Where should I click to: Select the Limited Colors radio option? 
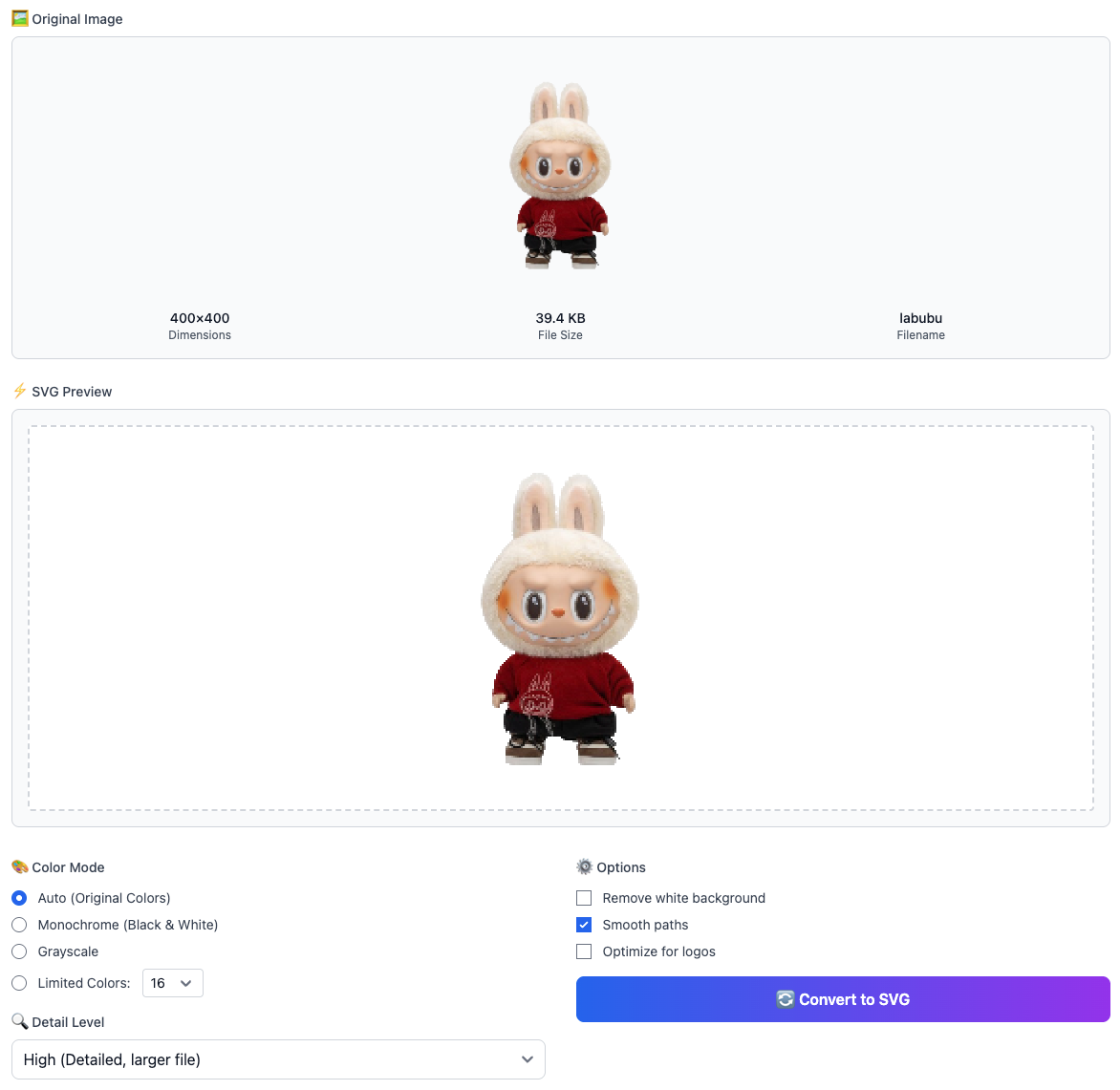(x=19, y=983)
